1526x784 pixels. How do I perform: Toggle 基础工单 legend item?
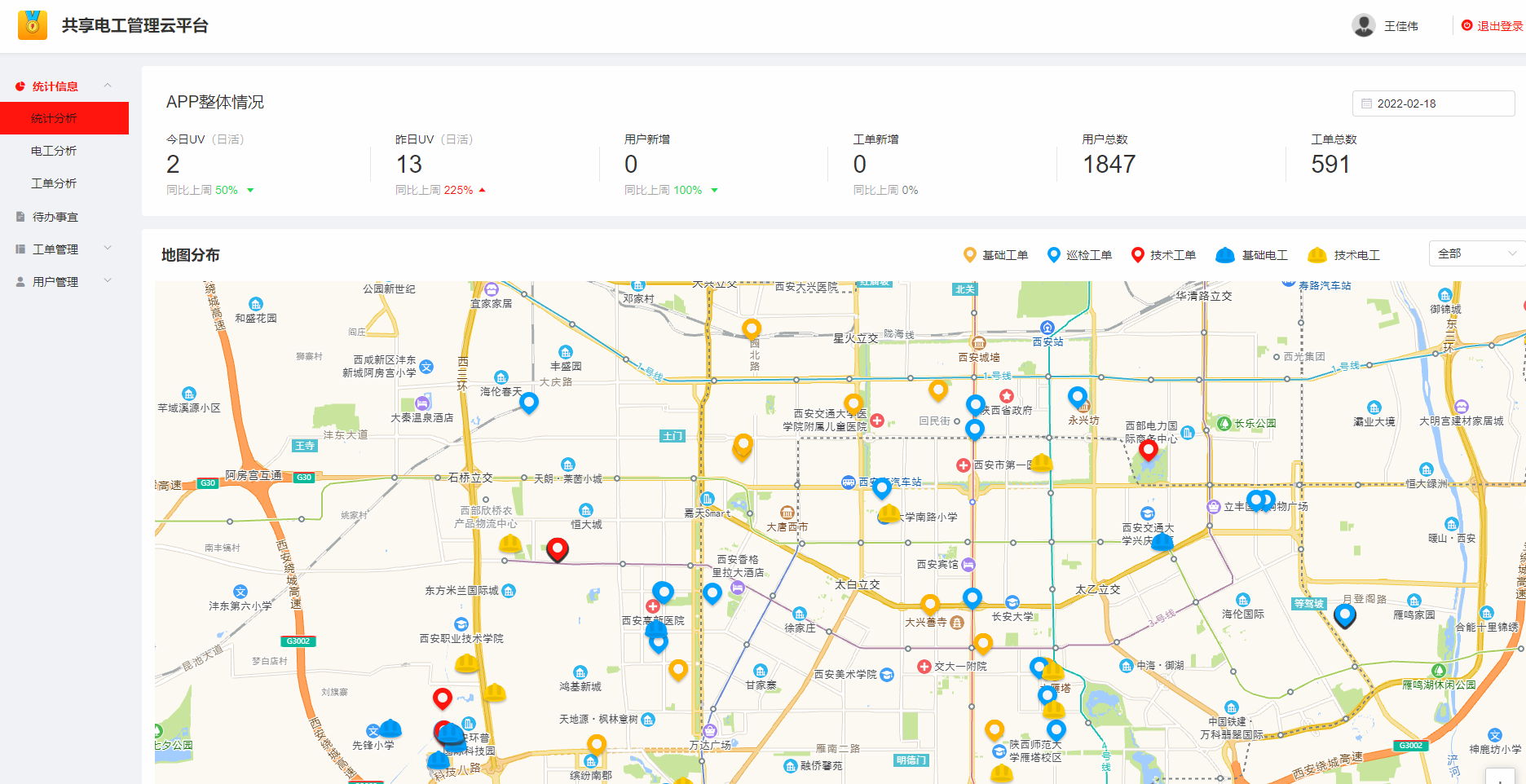995,255
